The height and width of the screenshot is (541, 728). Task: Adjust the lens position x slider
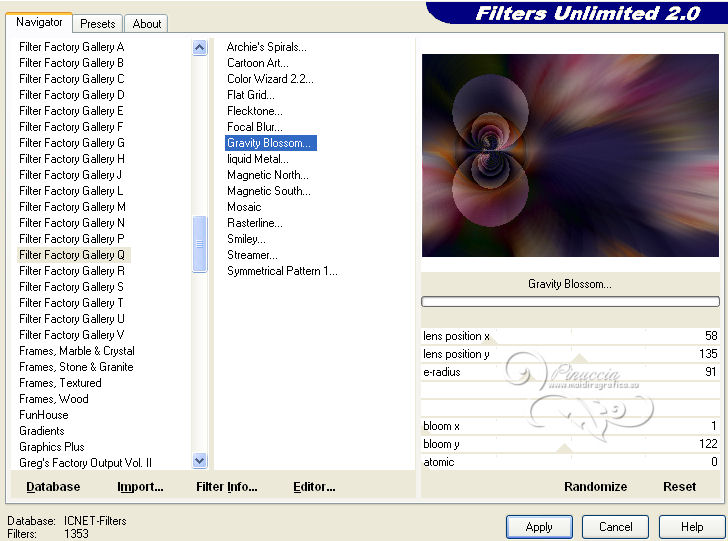tap(570, 336)
